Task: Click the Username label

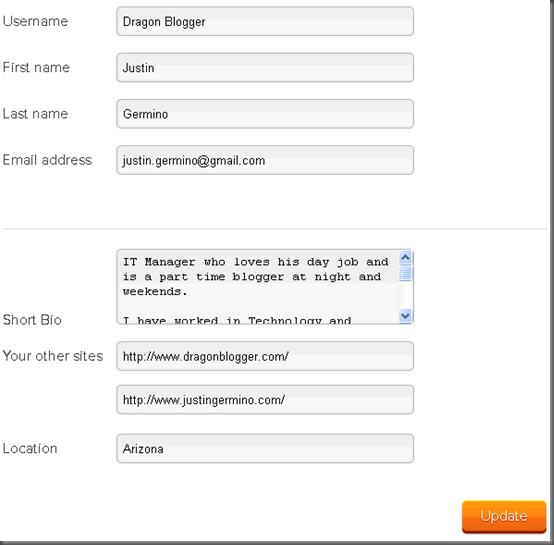Action: click(x=35, y=21)
